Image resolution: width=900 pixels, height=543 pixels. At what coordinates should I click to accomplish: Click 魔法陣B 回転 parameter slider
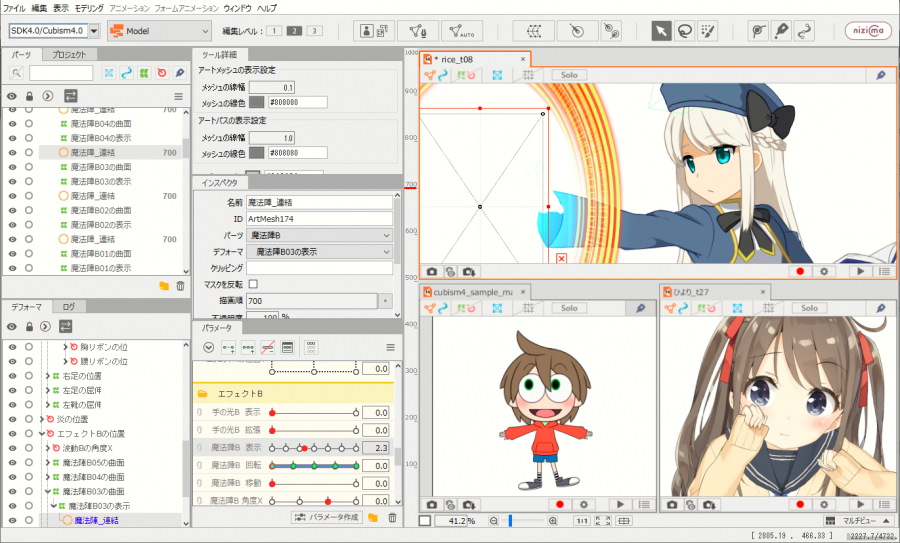[x=314, y=466]
